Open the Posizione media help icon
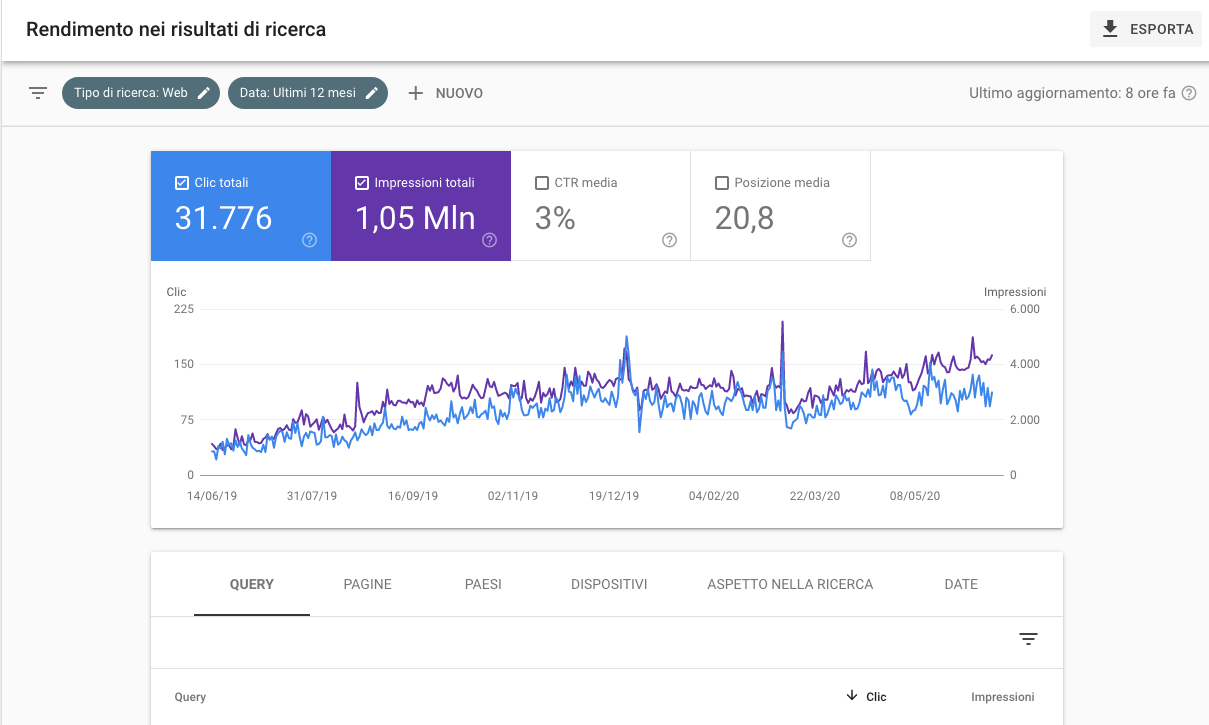The height and width of the screenshot is (725, 1209). tap(849, 240)
